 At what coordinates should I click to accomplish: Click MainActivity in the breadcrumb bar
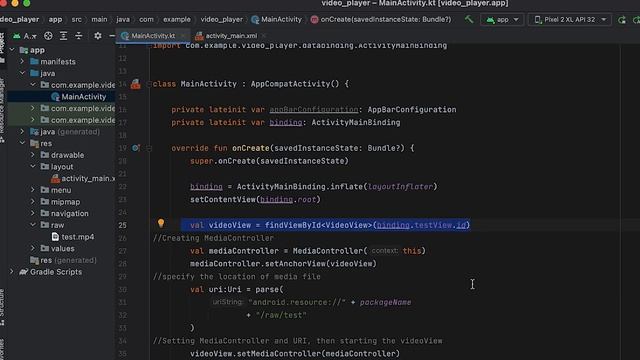pyautogui.click(x=277, y=20)
